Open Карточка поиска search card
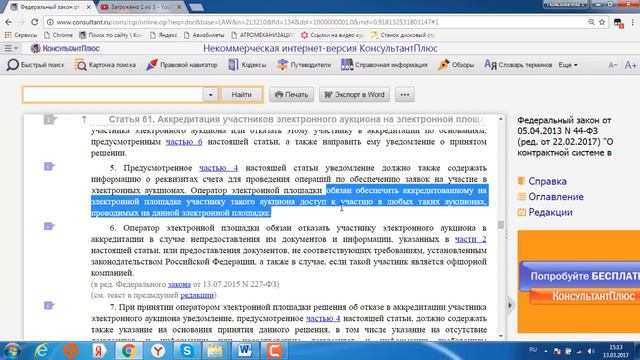The height and width of the screenshot is (360, 640). coord(105,65)
